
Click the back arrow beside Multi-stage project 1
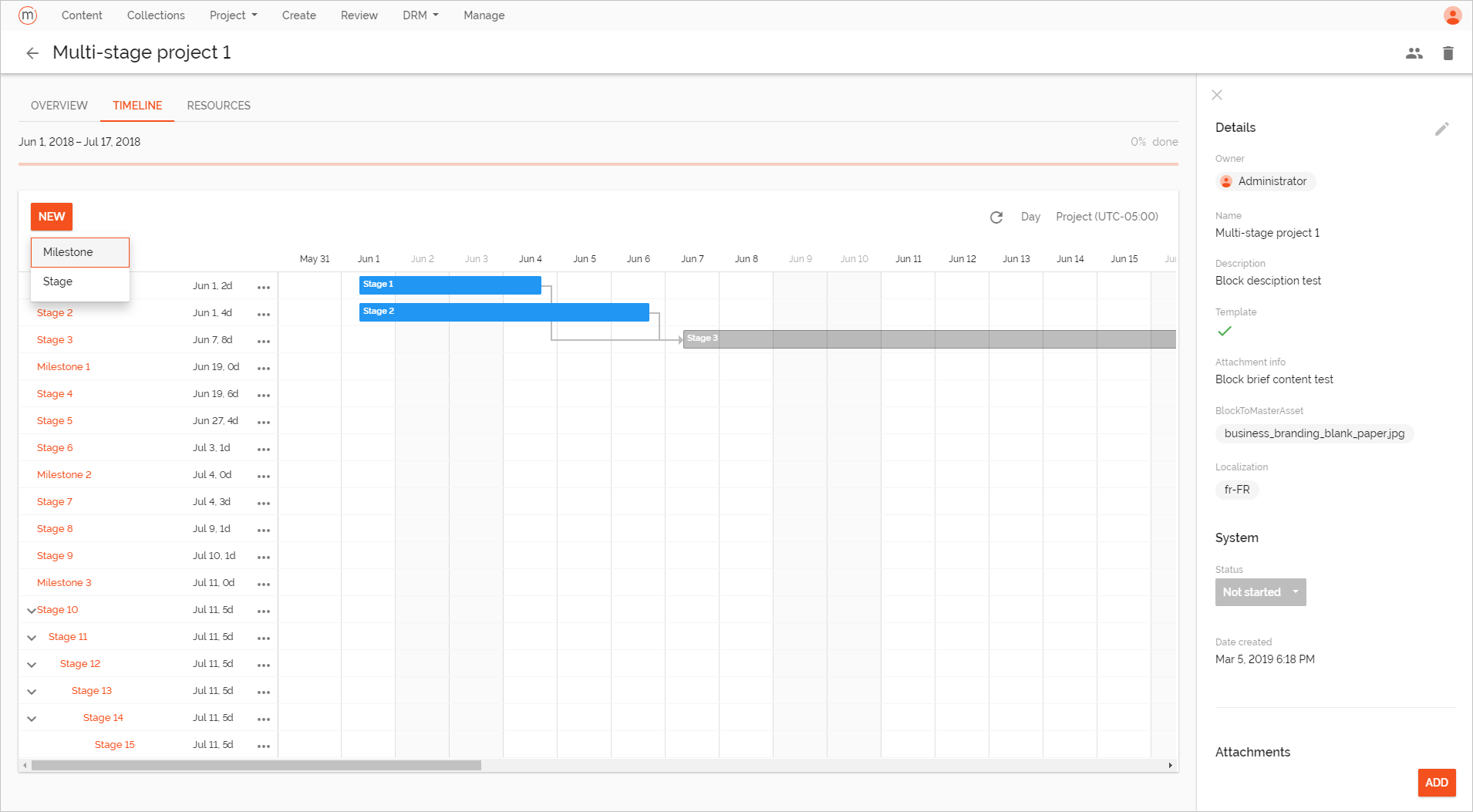point(32,52)
